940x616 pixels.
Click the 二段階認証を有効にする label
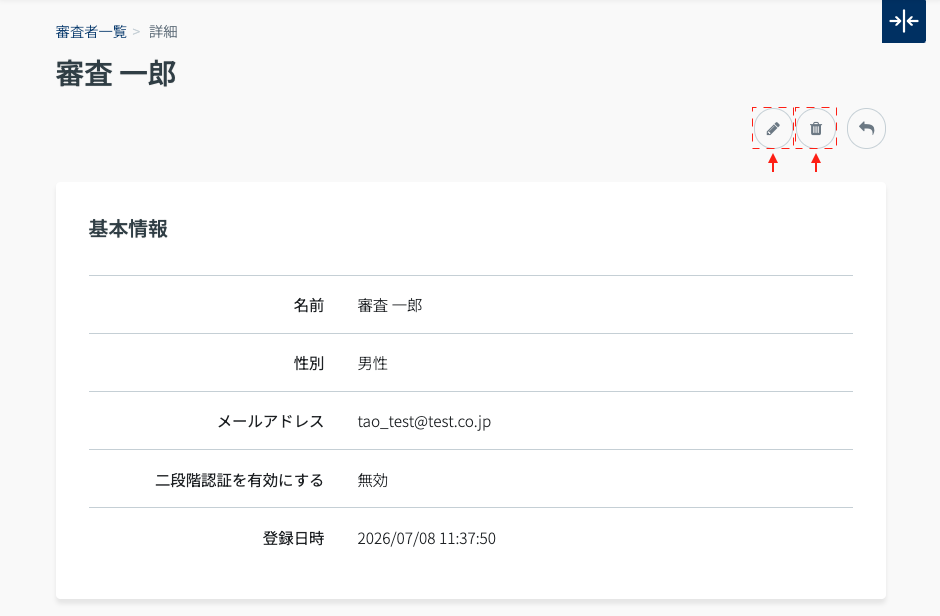(x=239, y=480)
